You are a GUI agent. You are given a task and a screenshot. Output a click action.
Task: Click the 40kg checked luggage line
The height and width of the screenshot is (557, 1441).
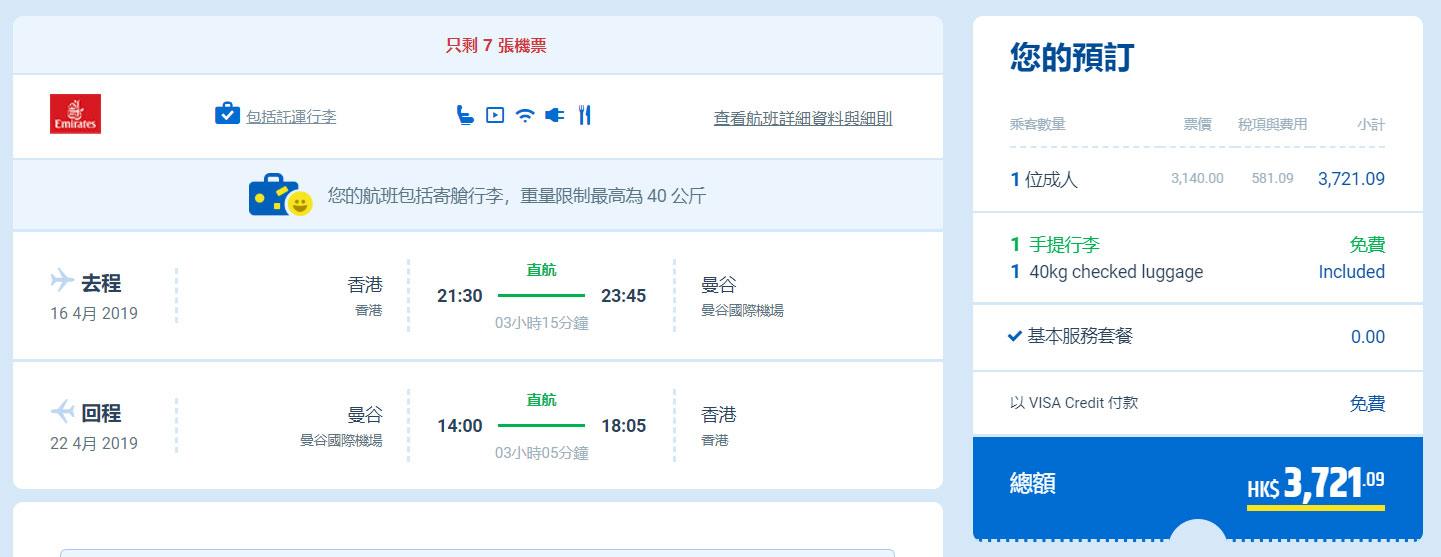point(1116,272)
